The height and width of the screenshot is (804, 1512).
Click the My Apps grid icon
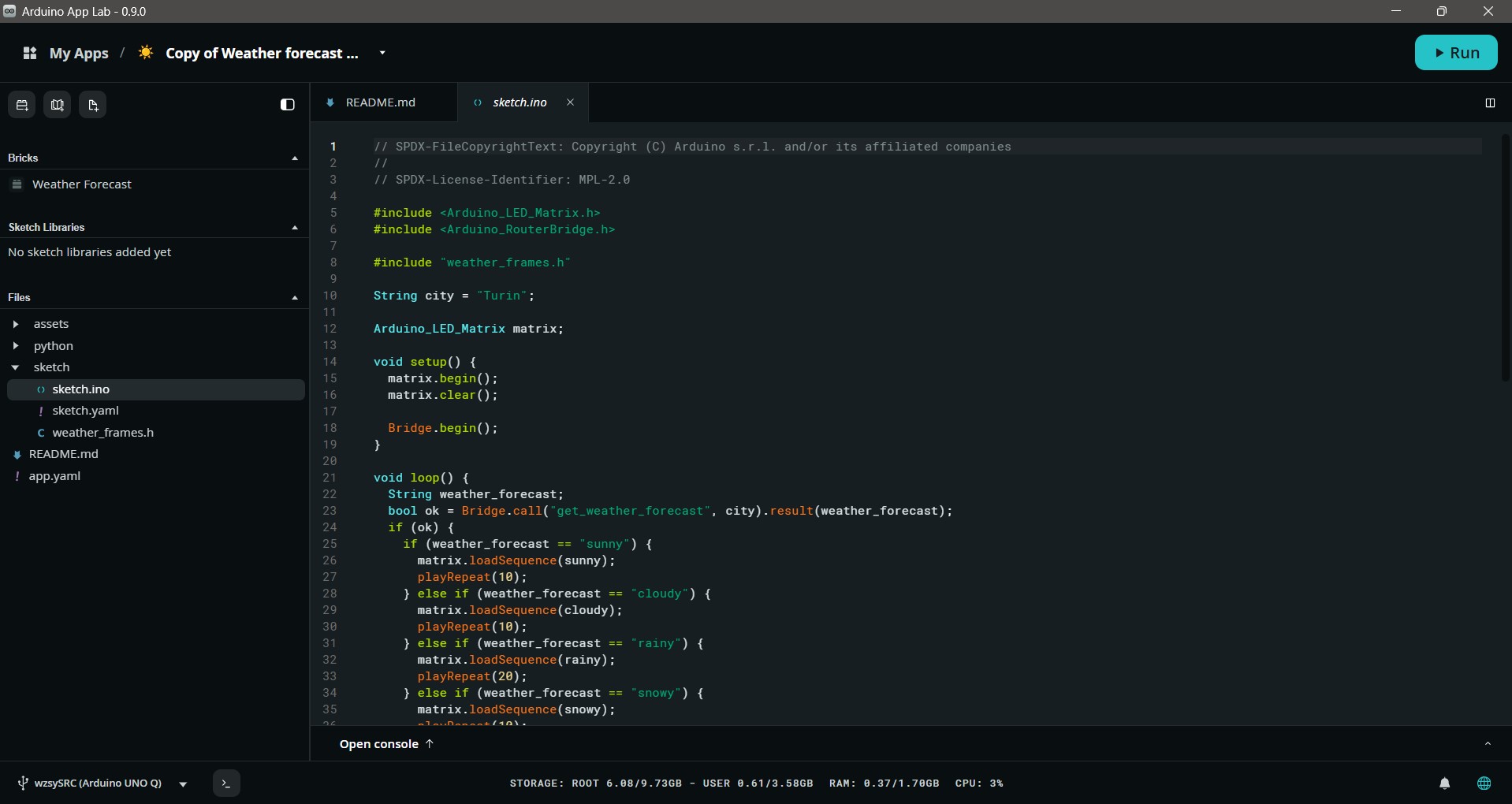pos(30,53)
